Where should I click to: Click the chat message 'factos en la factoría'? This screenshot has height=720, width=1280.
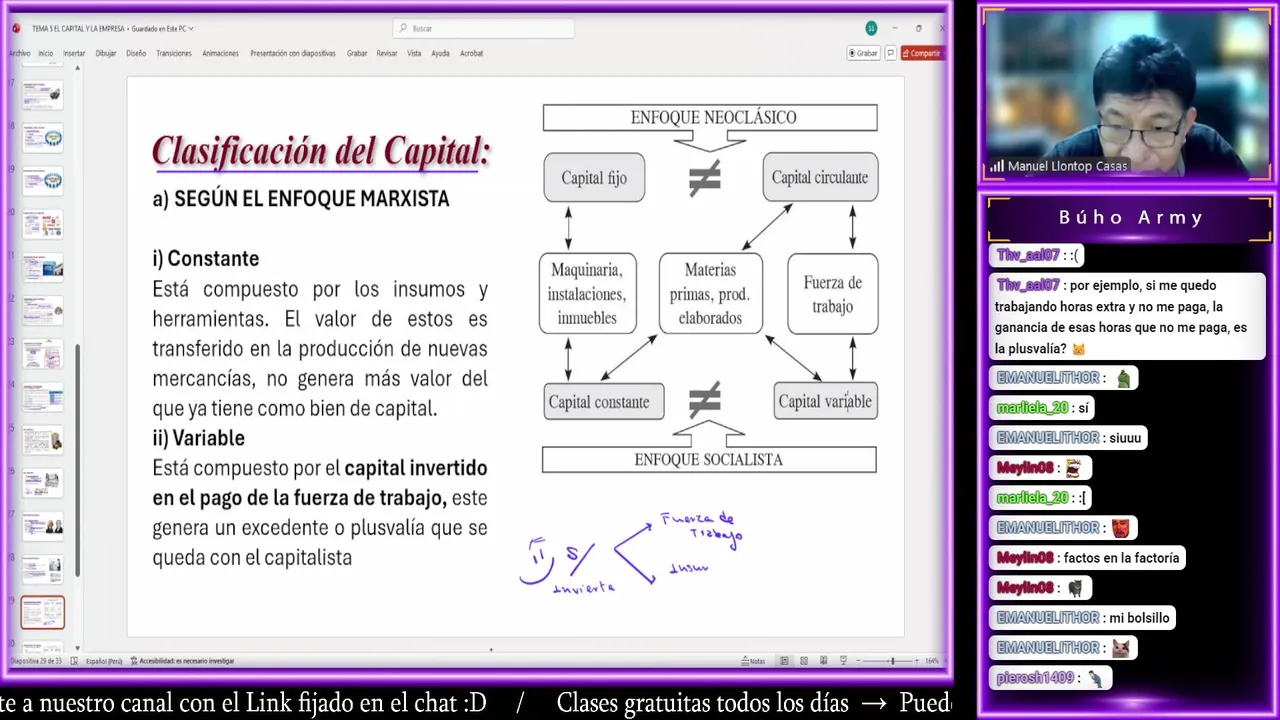coord(1121,558)
